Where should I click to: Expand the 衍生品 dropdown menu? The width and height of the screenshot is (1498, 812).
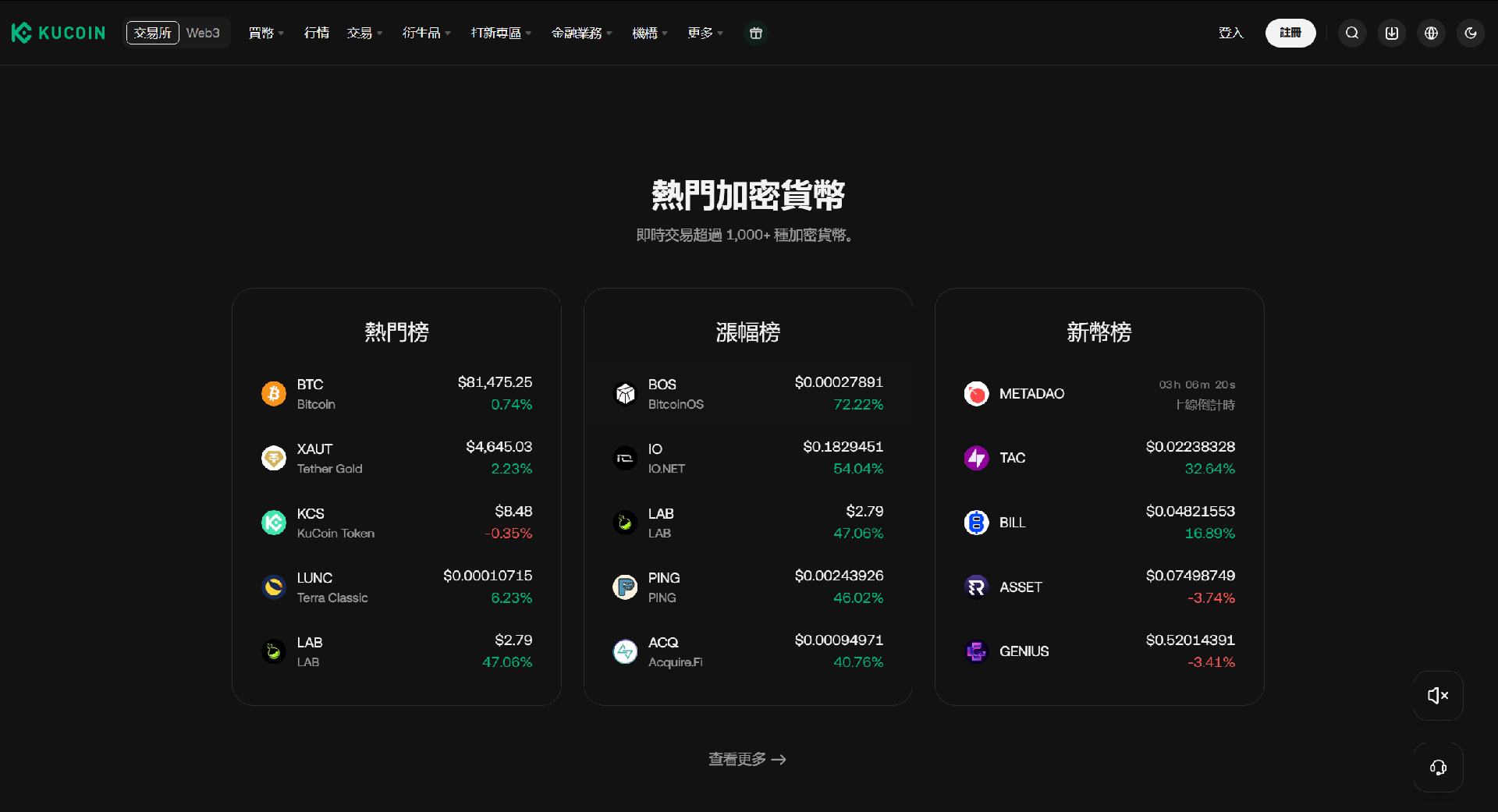click(426, 33)
